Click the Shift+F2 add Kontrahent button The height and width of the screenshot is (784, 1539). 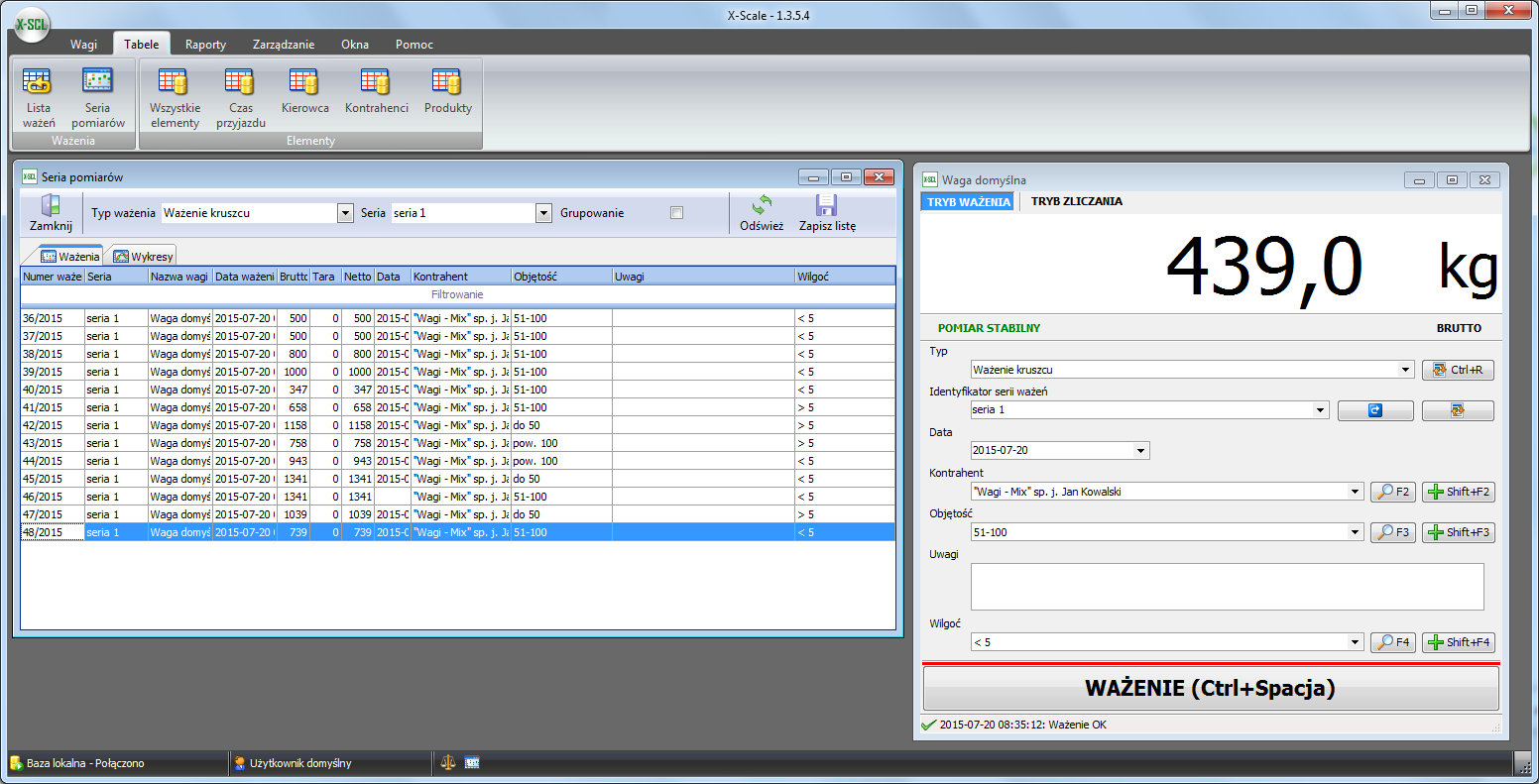tap(1458, 492)
